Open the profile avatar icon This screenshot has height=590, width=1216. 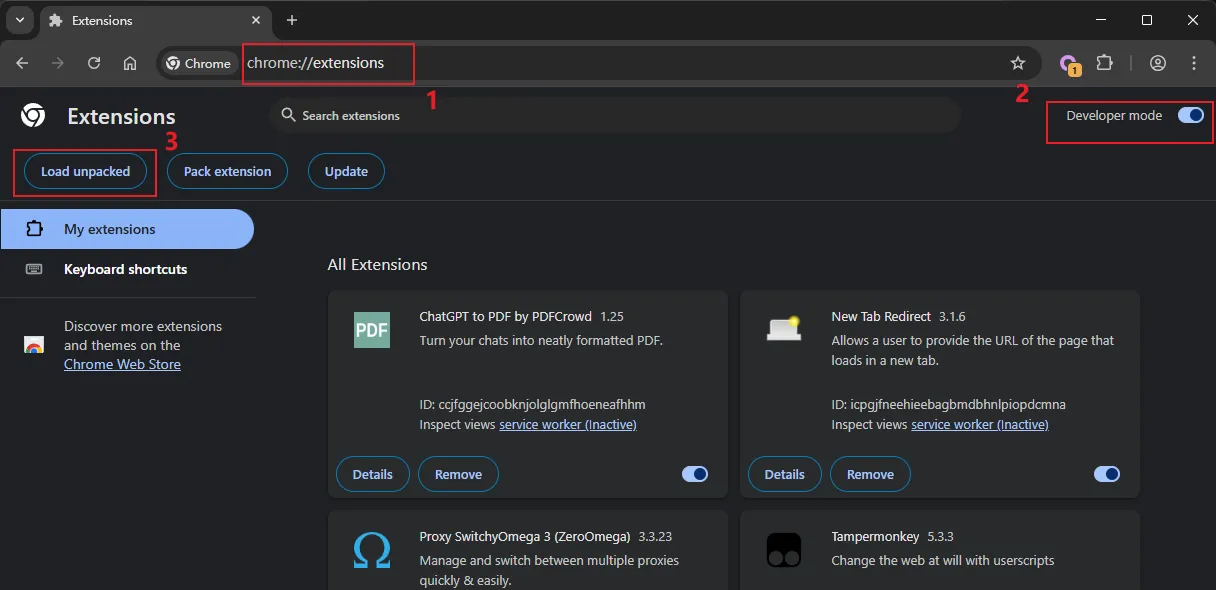click(1158, 63)
